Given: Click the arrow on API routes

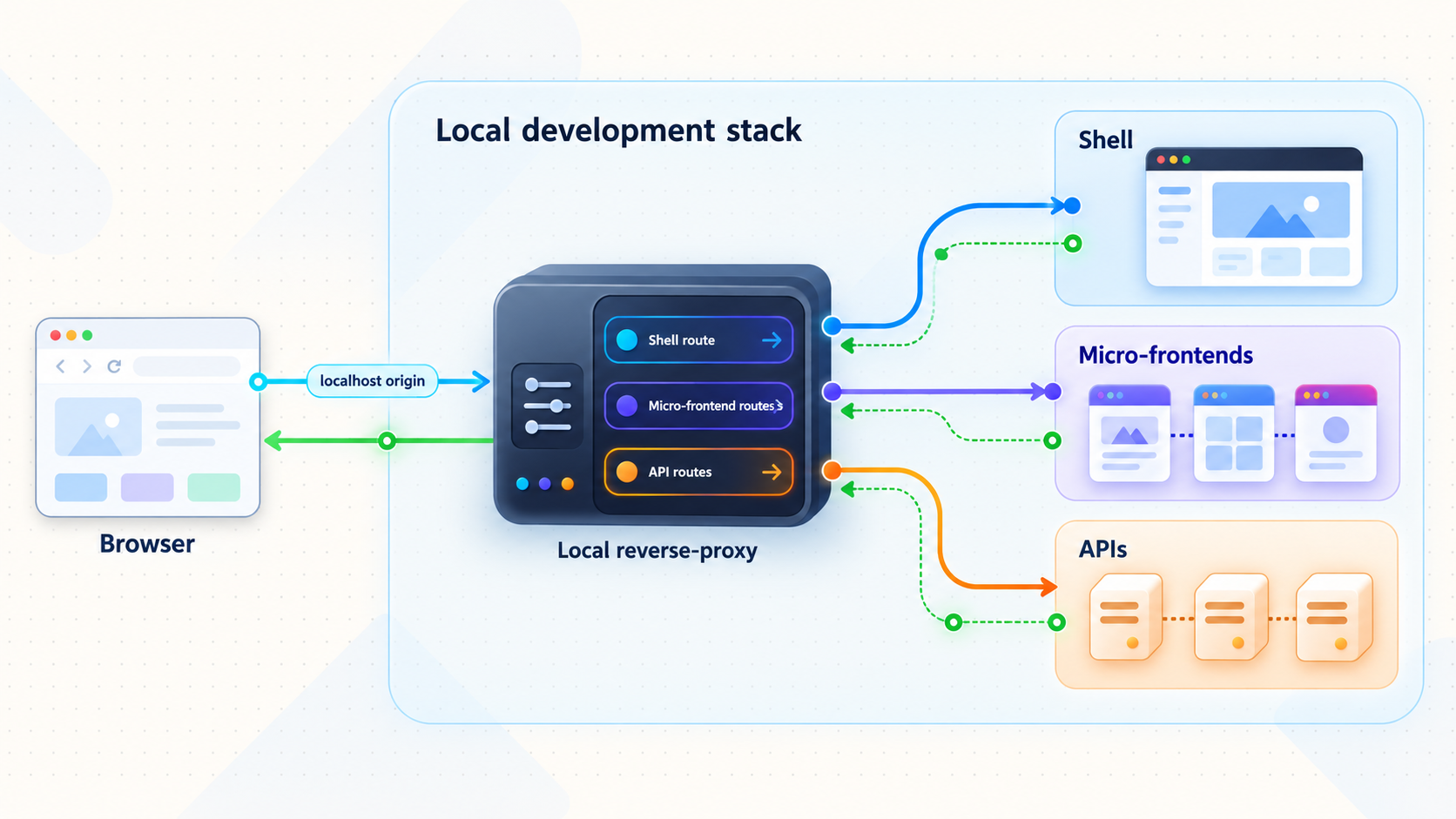Looking at the screenshot, I should point(772,472).
